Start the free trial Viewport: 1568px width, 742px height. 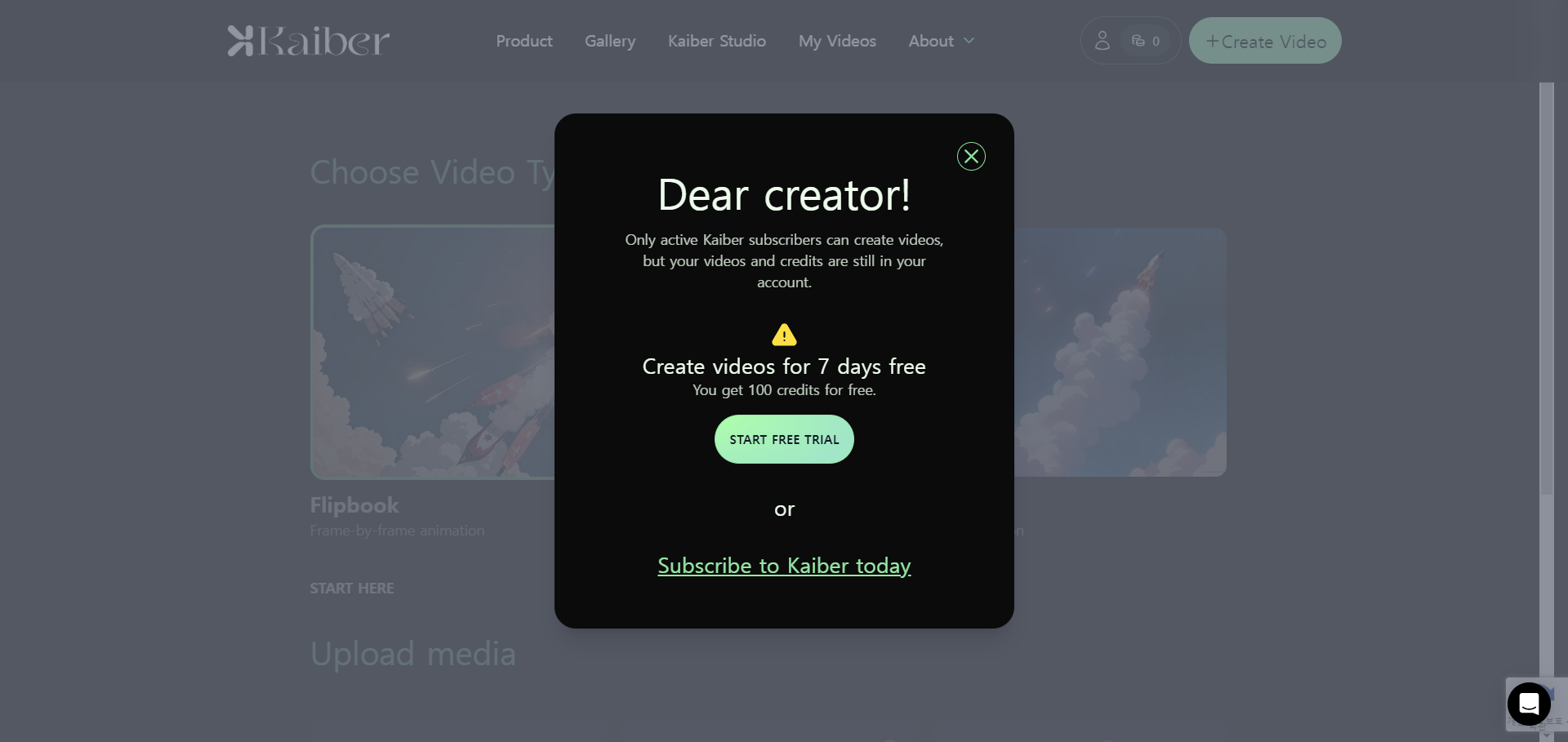(784, 439)
